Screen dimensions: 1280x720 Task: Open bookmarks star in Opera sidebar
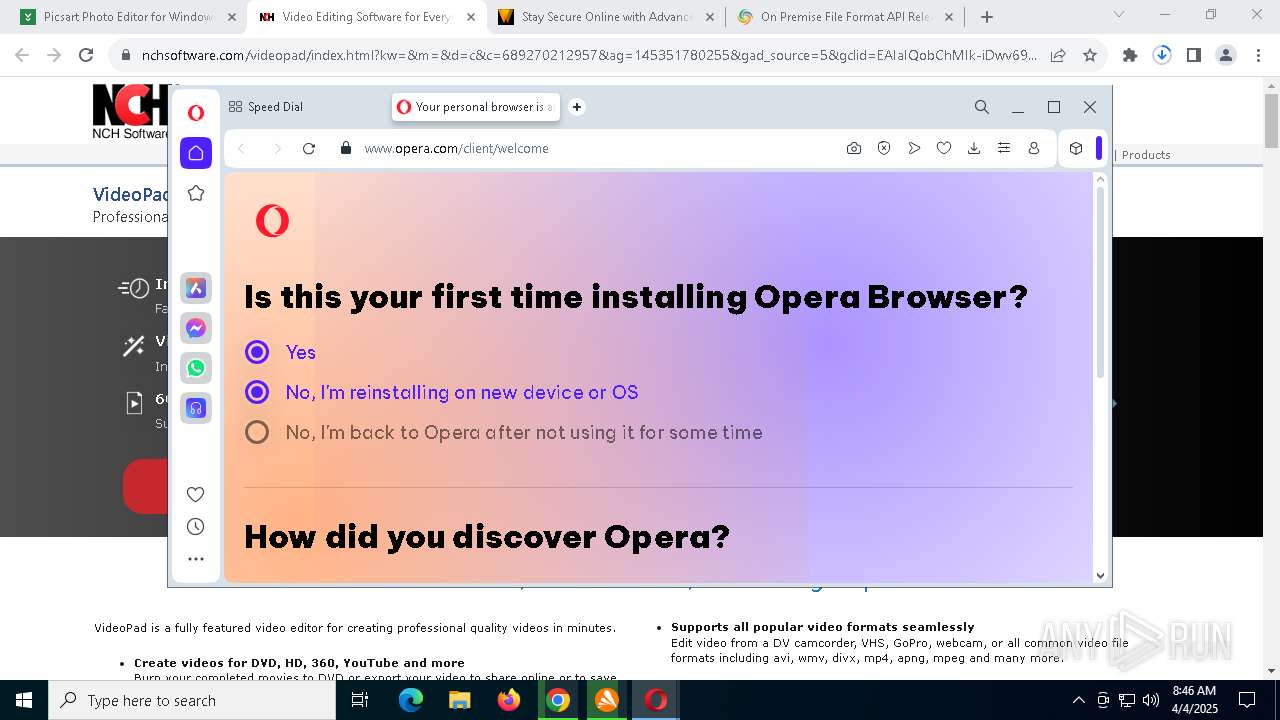point(196,193)
